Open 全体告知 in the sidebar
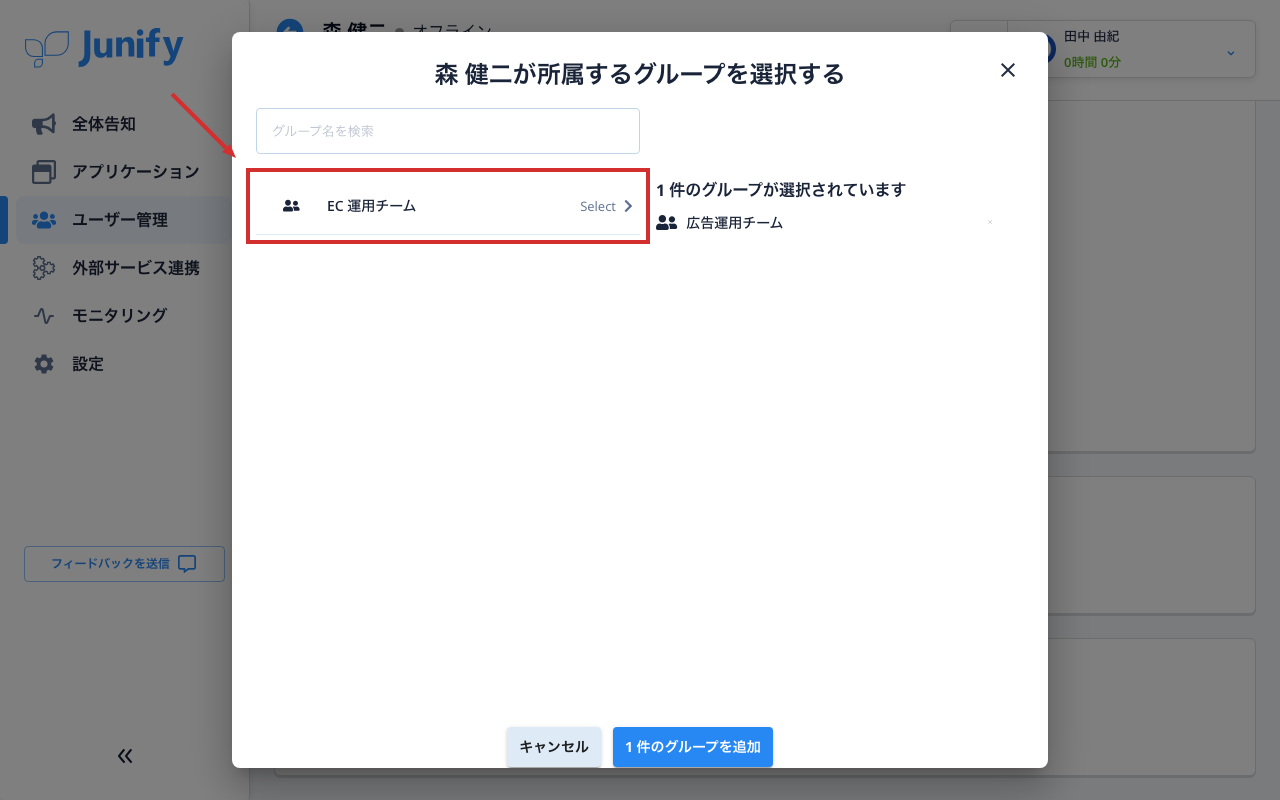1280x800 pixels. (104, 124)
